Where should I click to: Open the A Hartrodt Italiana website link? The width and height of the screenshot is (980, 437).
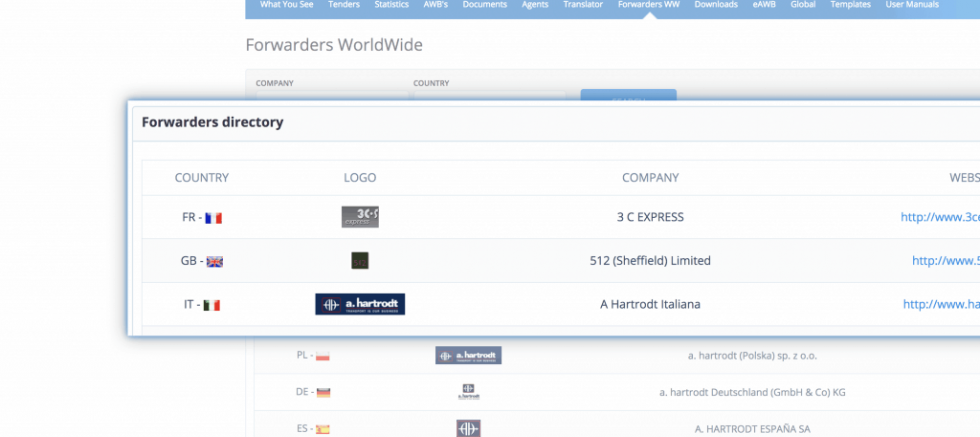tap(940, 305)
